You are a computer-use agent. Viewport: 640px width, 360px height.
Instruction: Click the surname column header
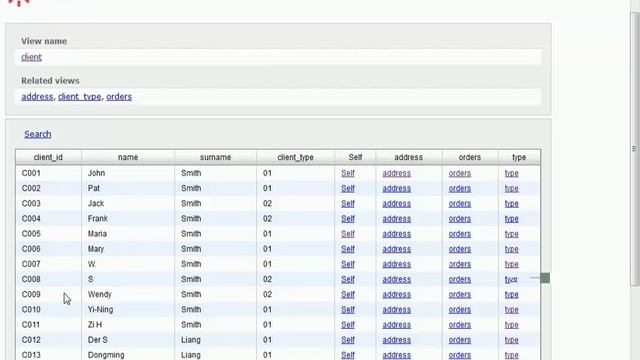point(216,157)
